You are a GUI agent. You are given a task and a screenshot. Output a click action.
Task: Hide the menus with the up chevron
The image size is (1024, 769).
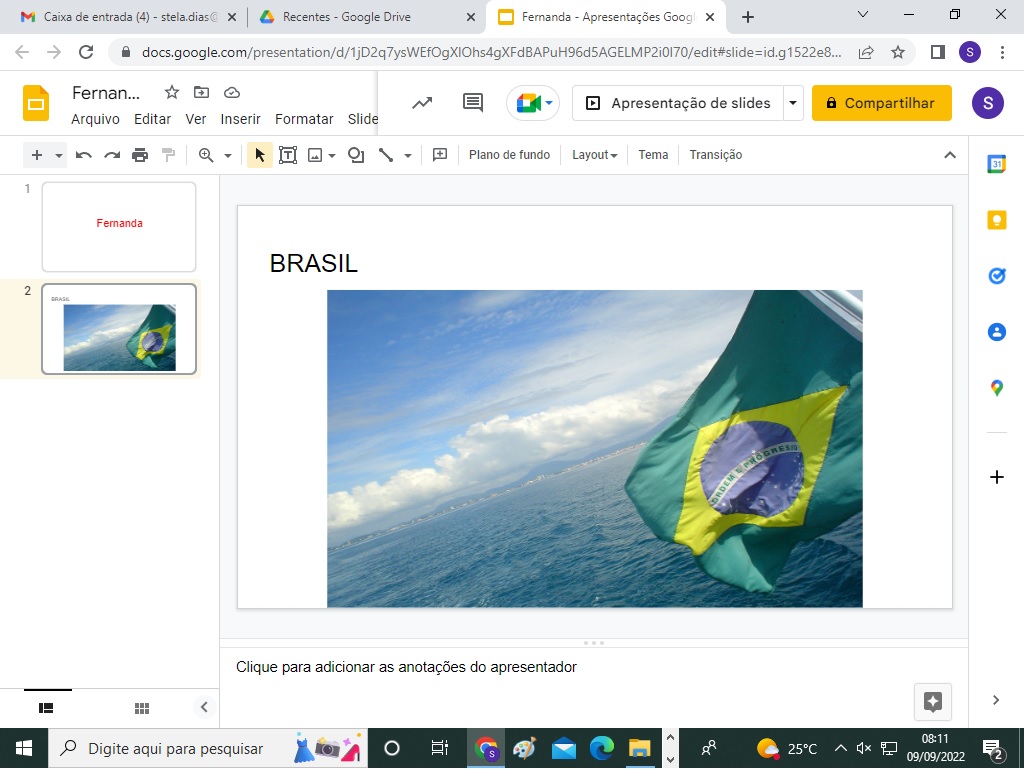point(950,155)
